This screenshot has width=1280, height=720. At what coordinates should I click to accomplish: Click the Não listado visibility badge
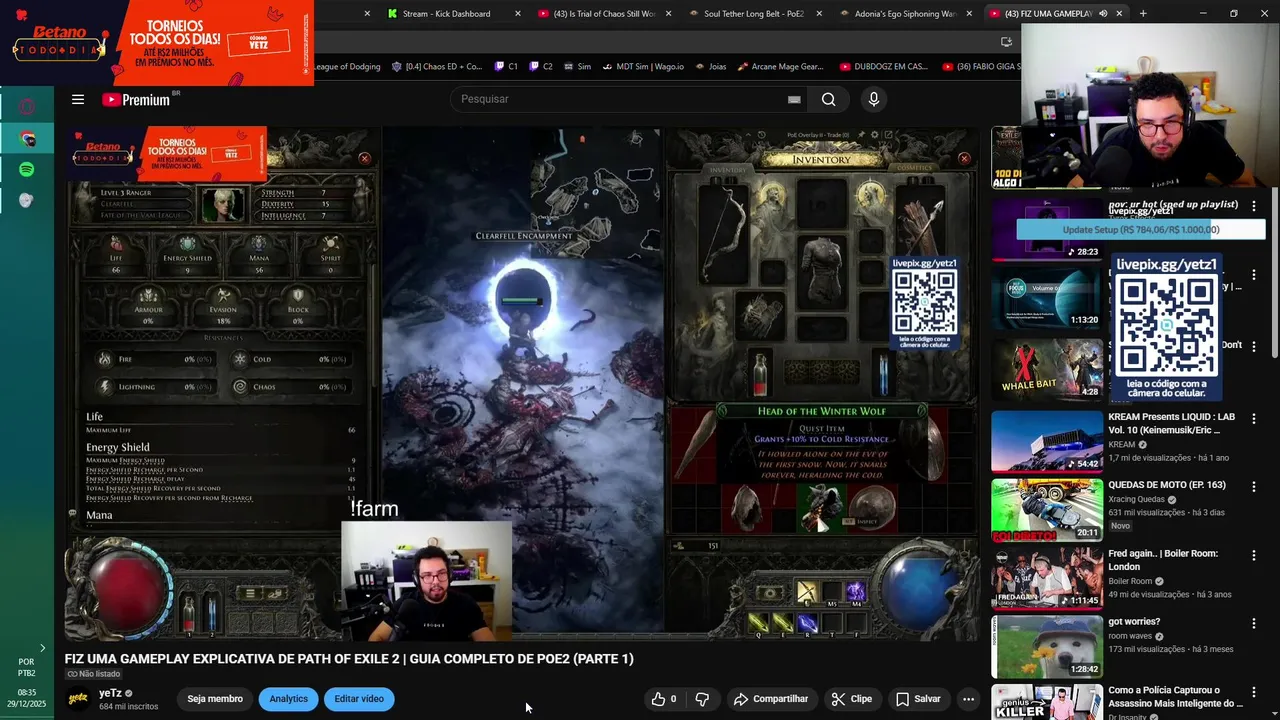pos(93,674)
